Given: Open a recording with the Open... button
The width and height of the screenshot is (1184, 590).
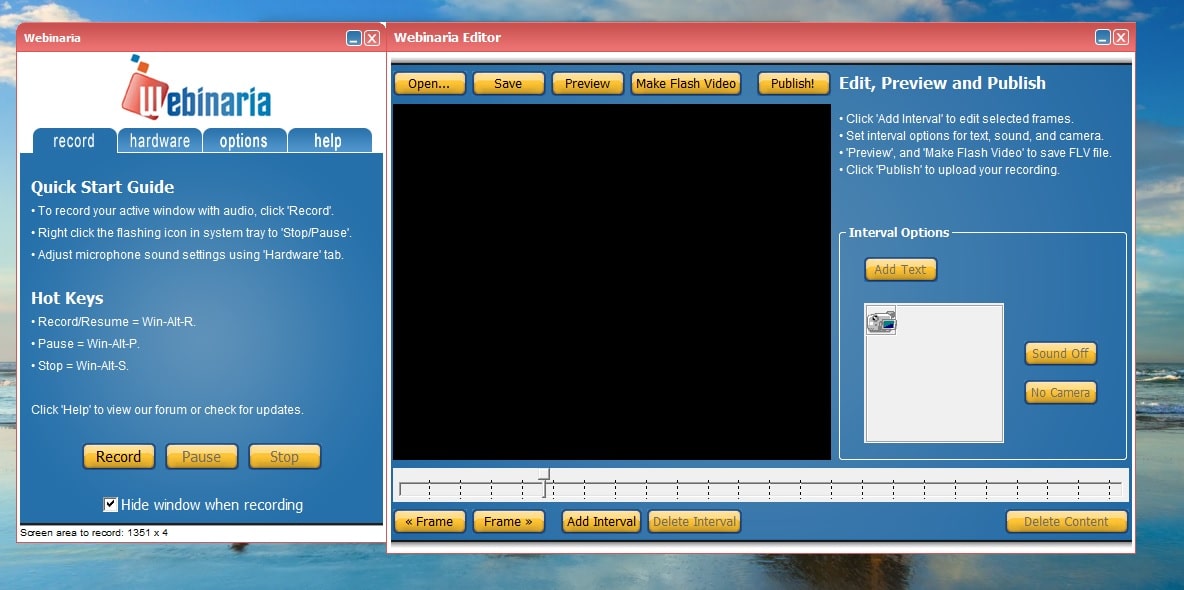Looking at the screenshot, I should [x=429, y=84].
